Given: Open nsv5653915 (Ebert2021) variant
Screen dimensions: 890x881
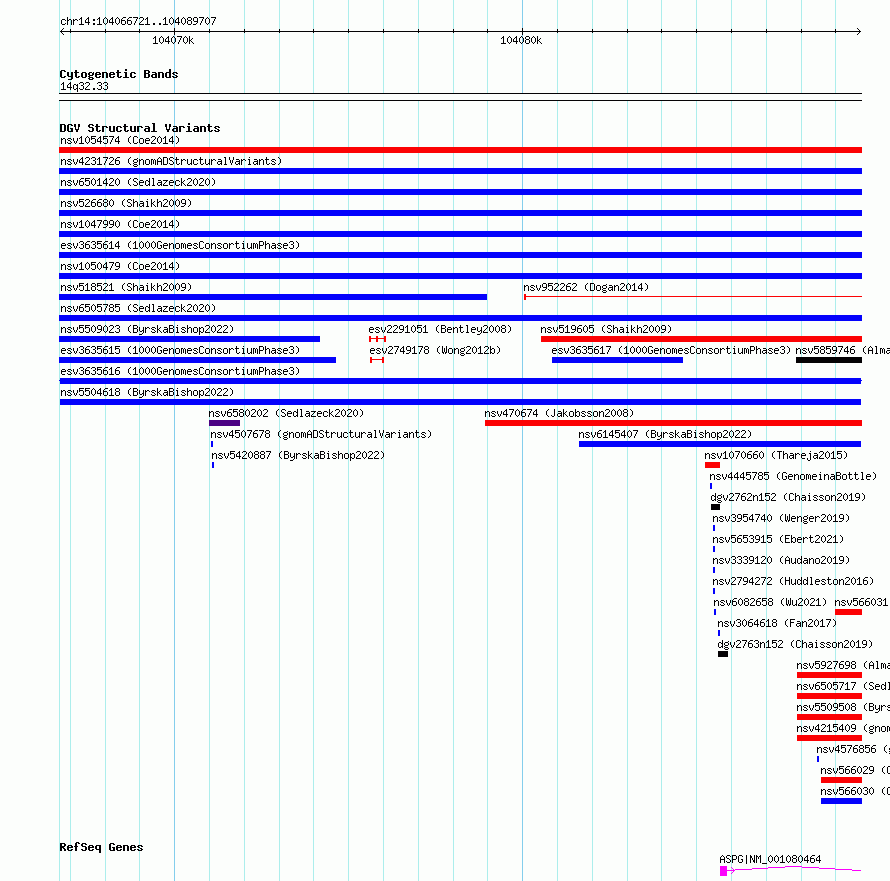Looking at the screenshot, I should coord(778,539).
